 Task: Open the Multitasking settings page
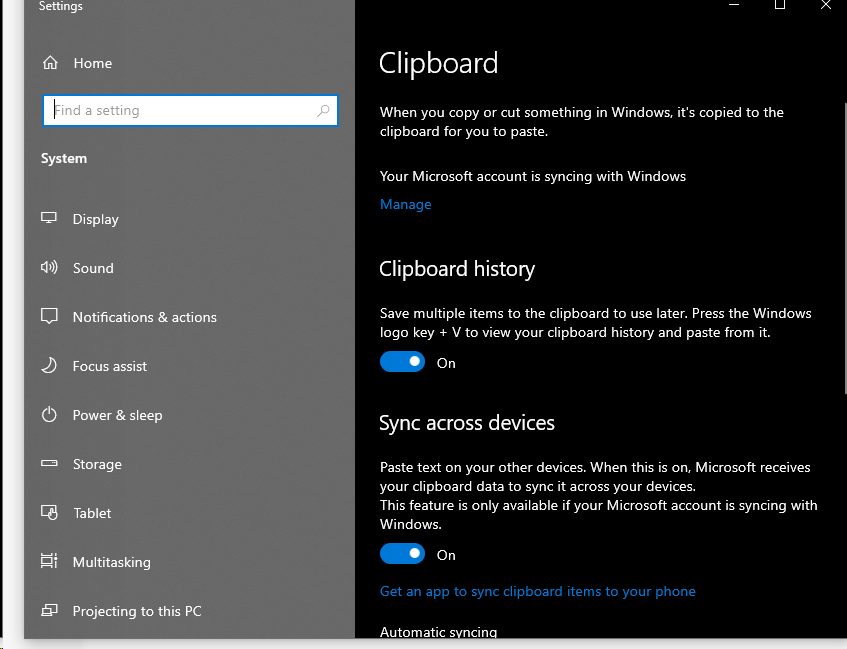112,562
